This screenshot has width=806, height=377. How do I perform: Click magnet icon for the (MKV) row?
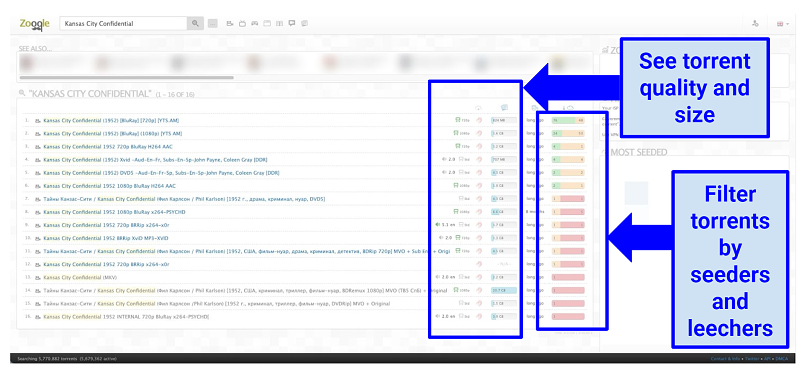pyautogui.click(x=479, y=277)
